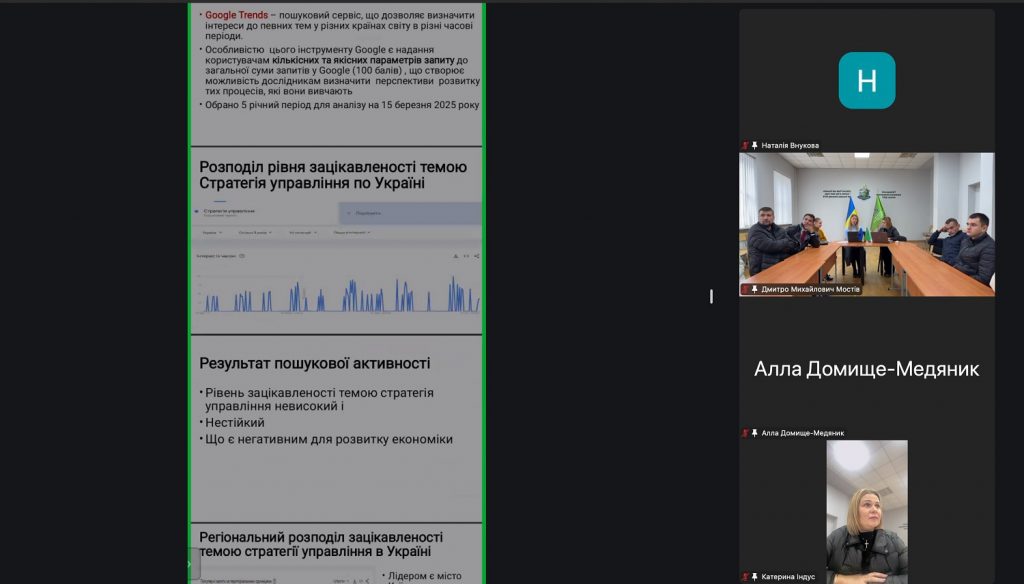Click muted mic icon for Катерина Індус
The image size is (1024, 584).
745,577
